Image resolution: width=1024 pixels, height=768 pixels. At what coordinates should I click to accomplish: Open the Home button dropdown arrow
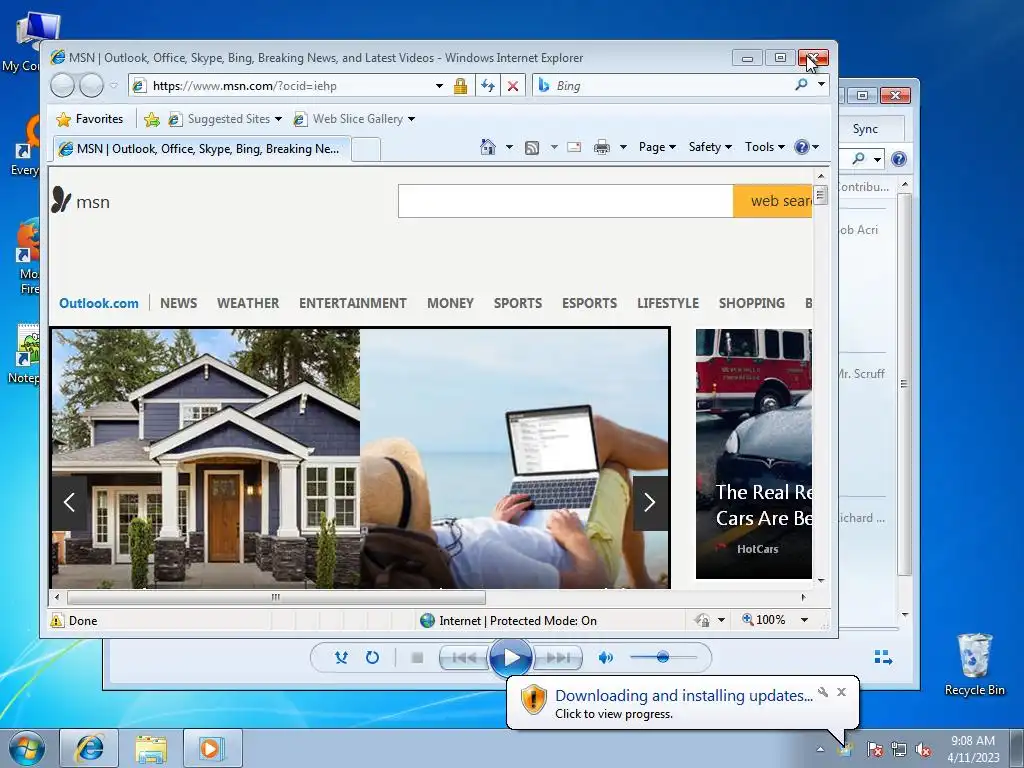(509, 147)
